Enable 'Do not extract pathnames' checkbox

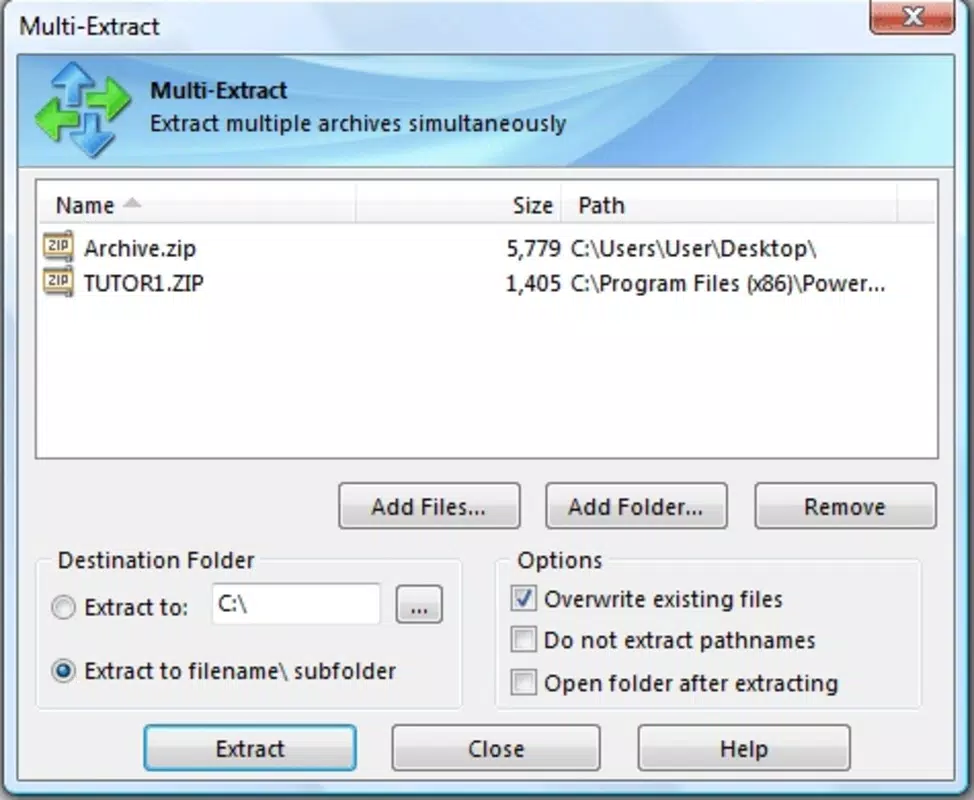[523, 640]
